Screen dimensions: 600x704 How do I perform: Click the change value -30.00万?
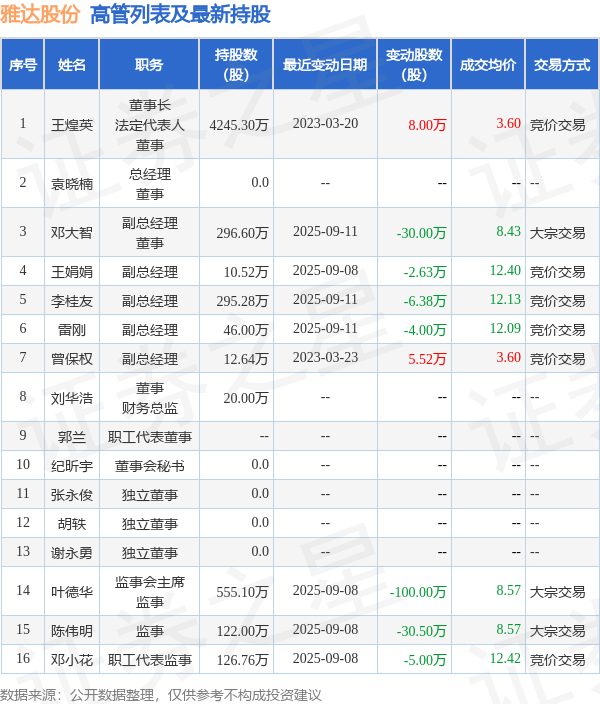[421, 233]
